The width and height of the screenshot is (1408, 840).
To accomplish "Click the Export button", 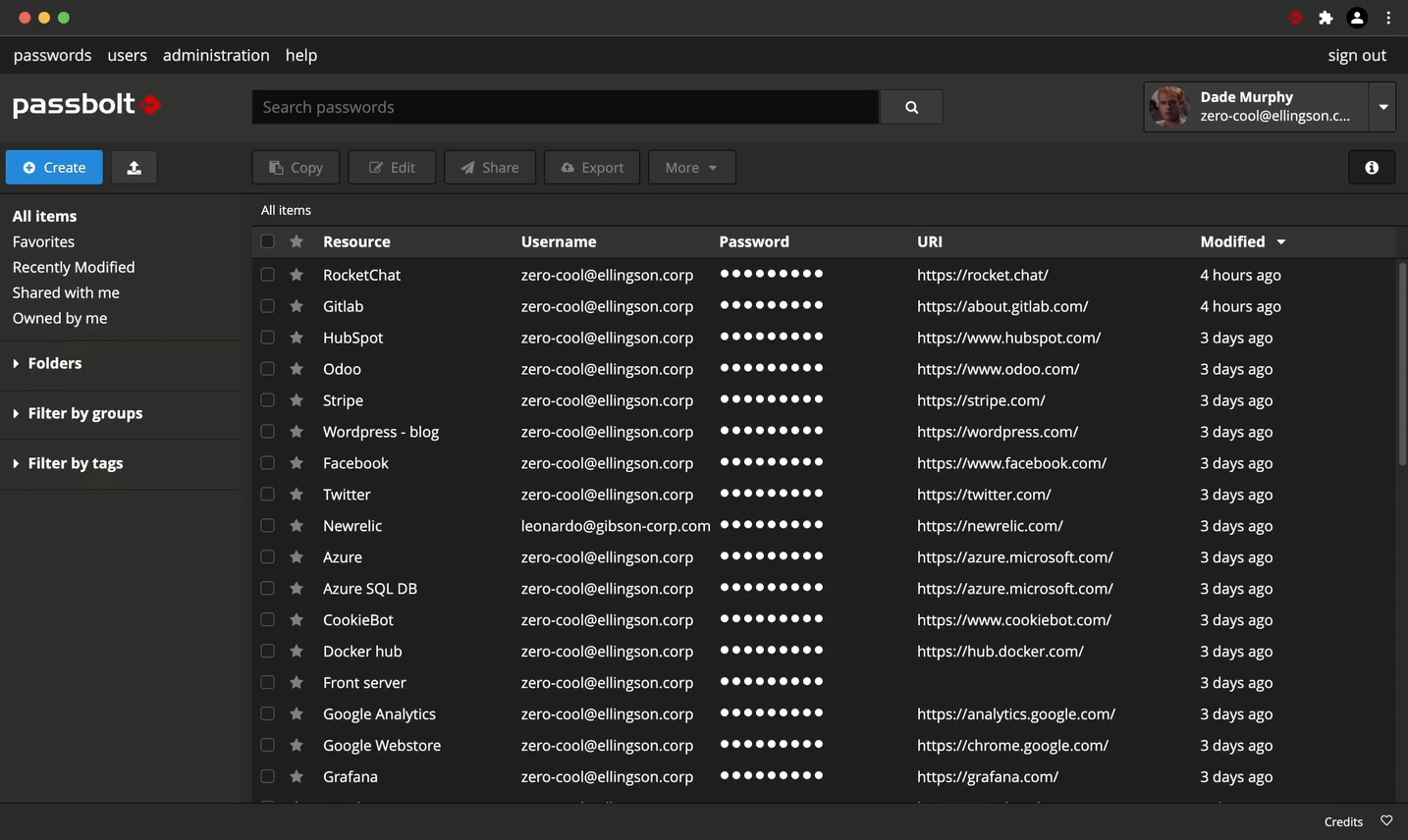I will pyautogui.click(x=592, y=168).
